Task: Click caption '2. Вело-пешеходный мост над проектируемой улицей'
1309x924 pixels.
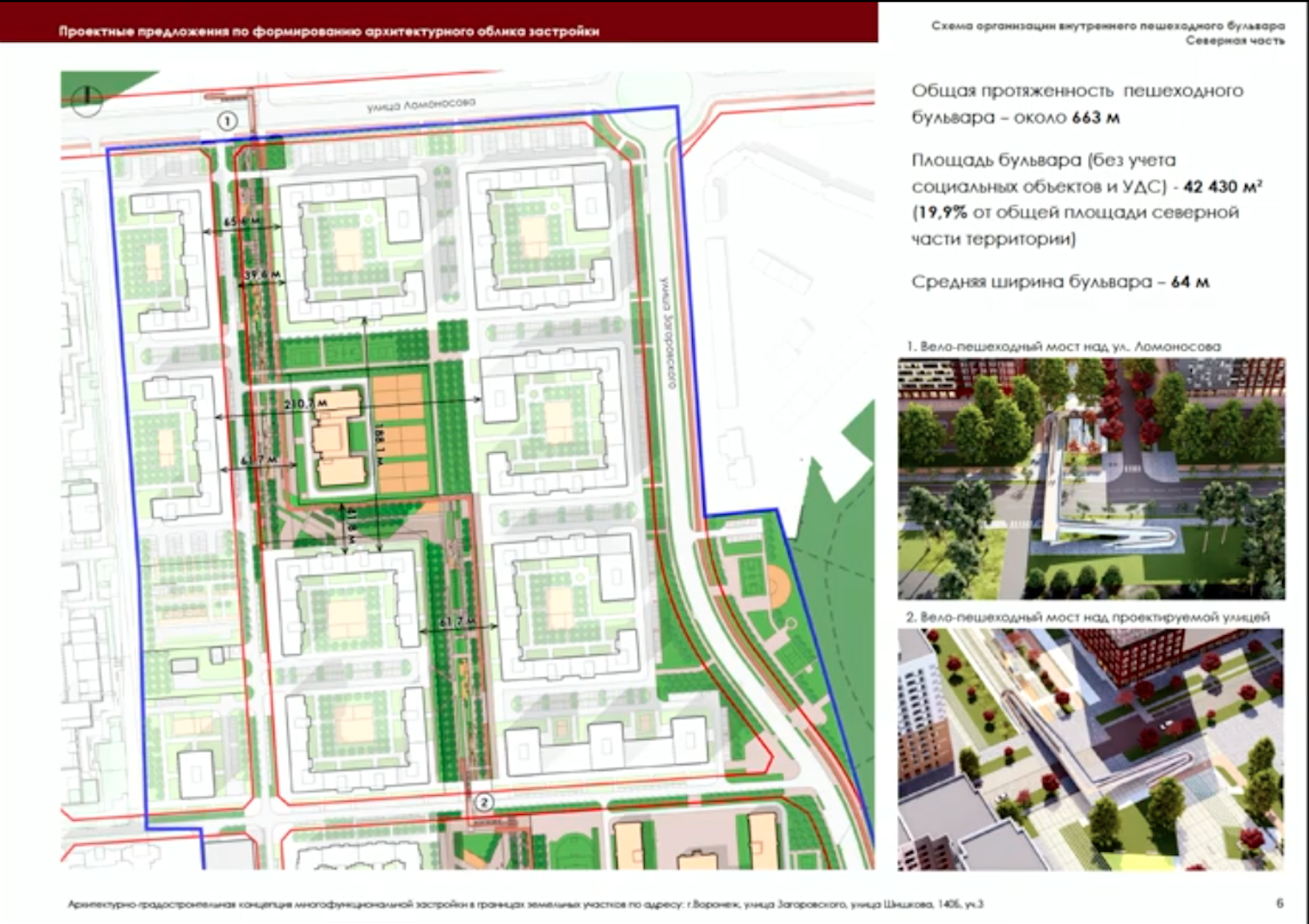Action: [x=1087, y=617]
